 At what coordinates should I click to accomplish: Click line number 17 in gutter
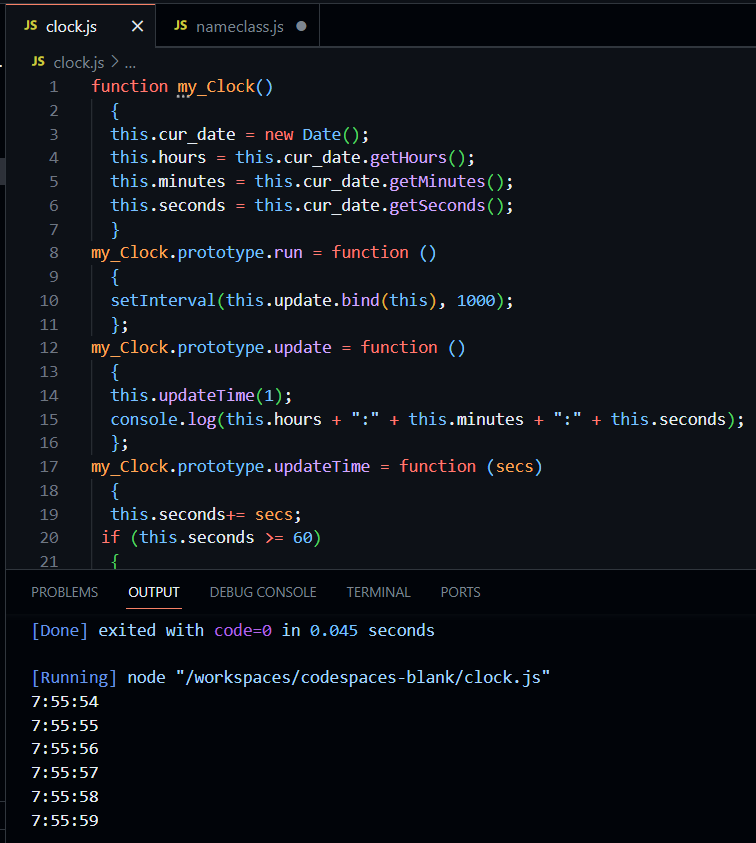click(x=49, y=467)
